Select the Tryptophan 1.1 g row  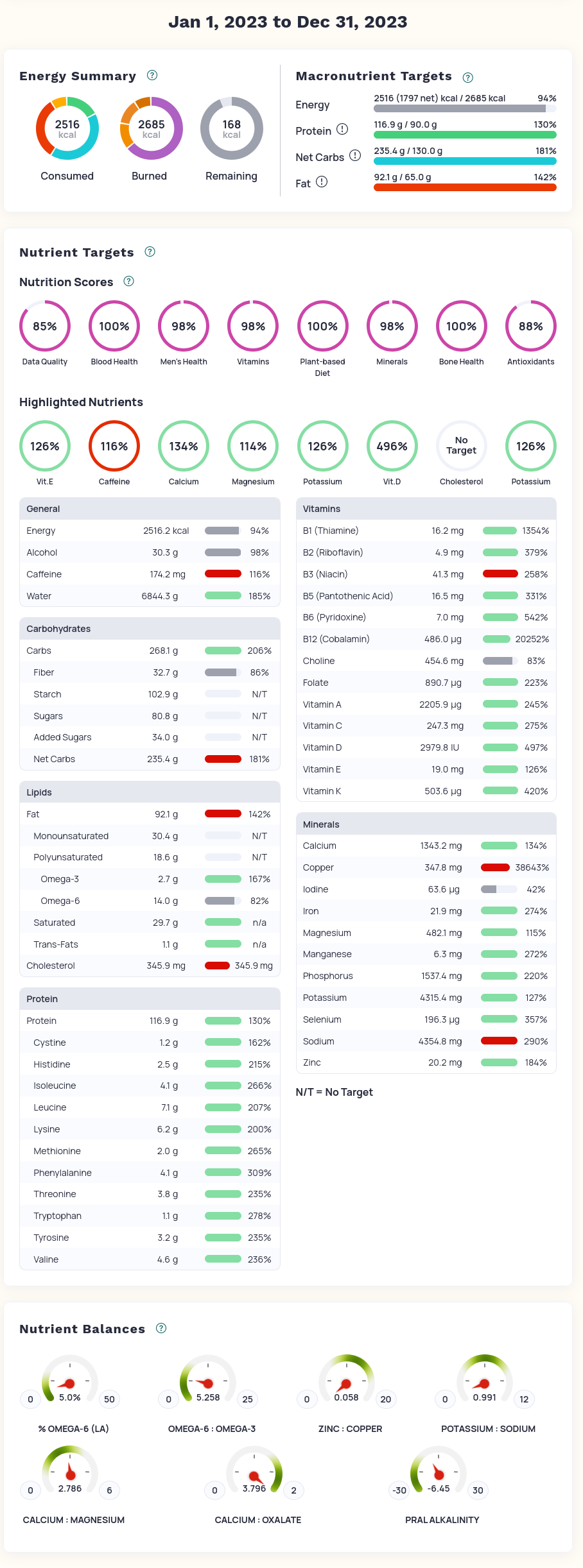tap(150, 1216)
